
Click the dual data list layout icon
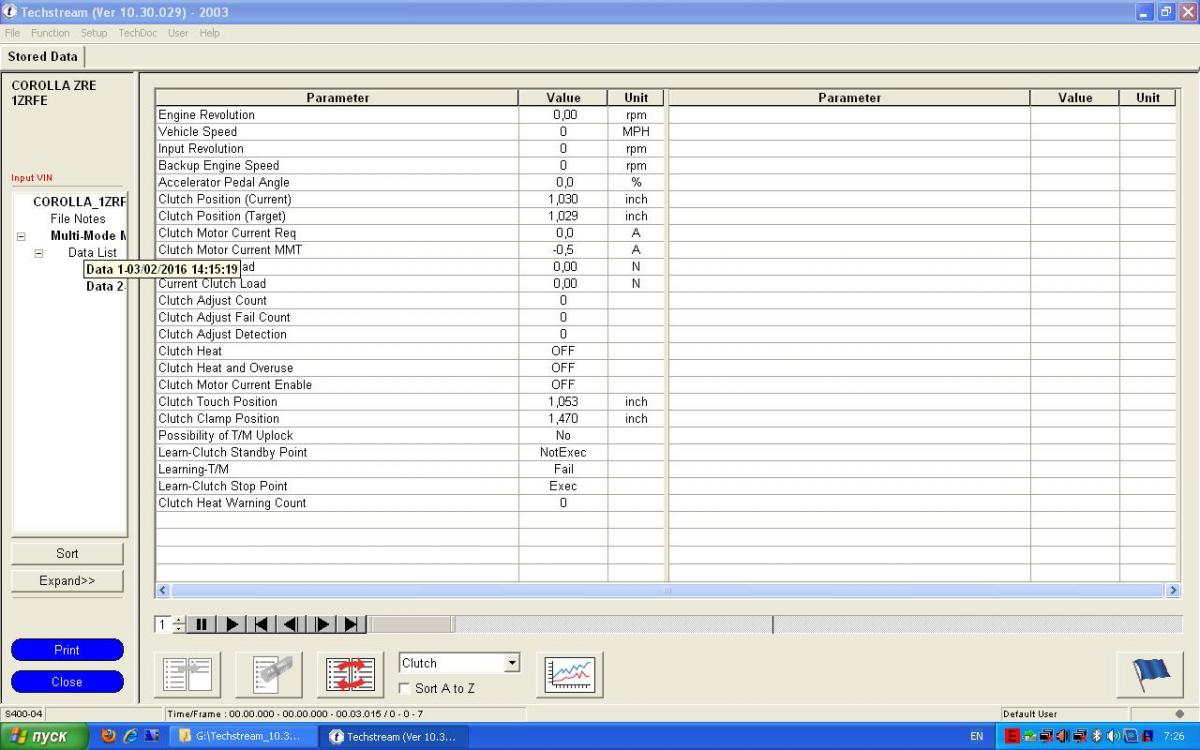[x=187, y=674]
